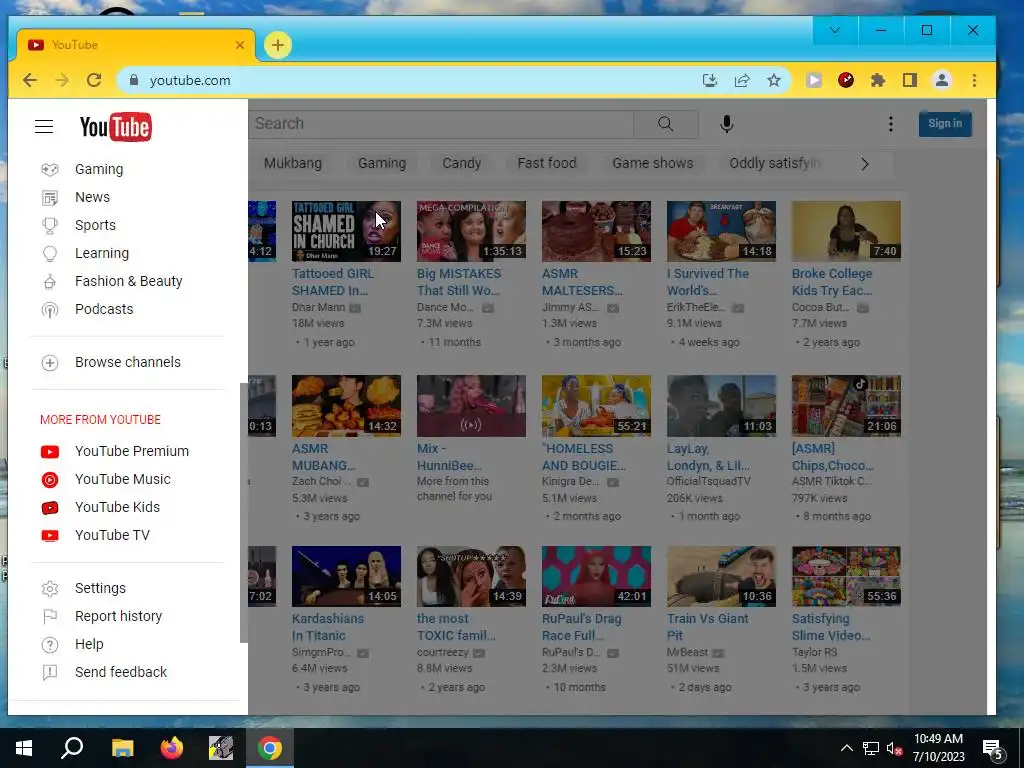Open File Explorer from the taskbar
Image resolution: width=1024 pixels, height=768 pixels.
(x=122, y=748)
